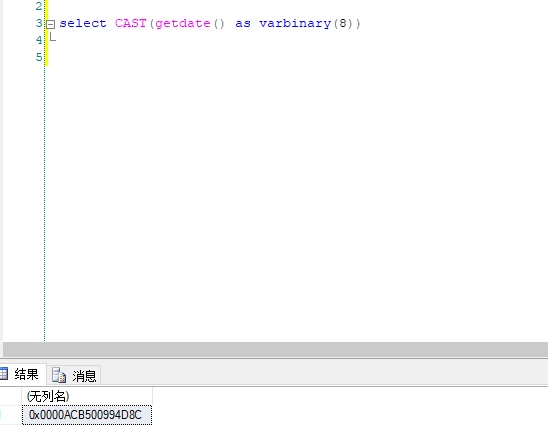
Task: Place cursor on the select keyword
Action: (x=83, y=23)
